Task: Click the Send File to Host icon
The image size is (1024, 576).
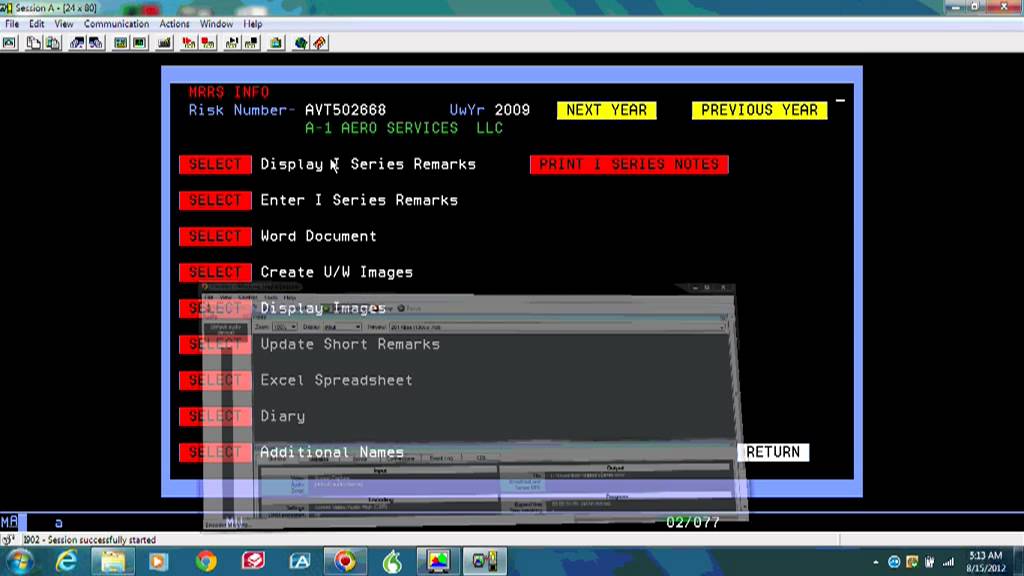Action: pyautogui.click(x=77, y=43)
